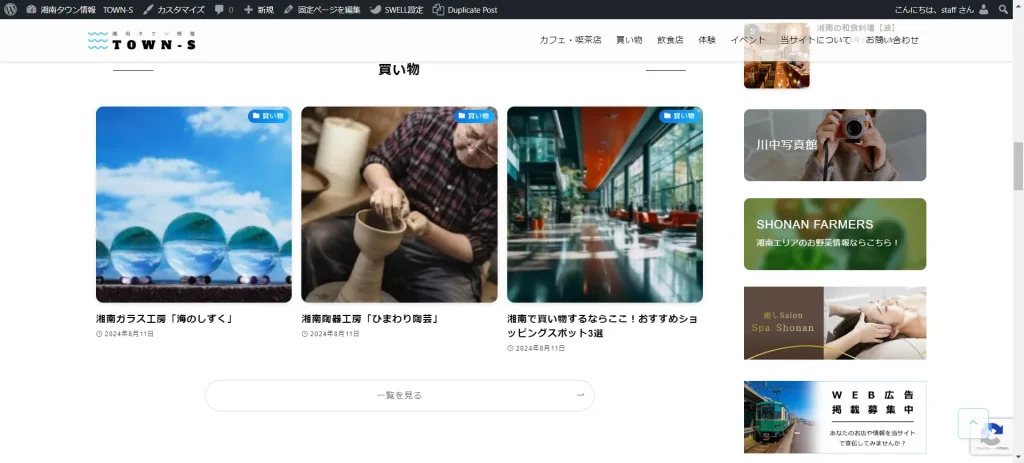Click the TOWN-S site logo
The width and height of the screenshot is (1024, 463).
click(142, 40)
